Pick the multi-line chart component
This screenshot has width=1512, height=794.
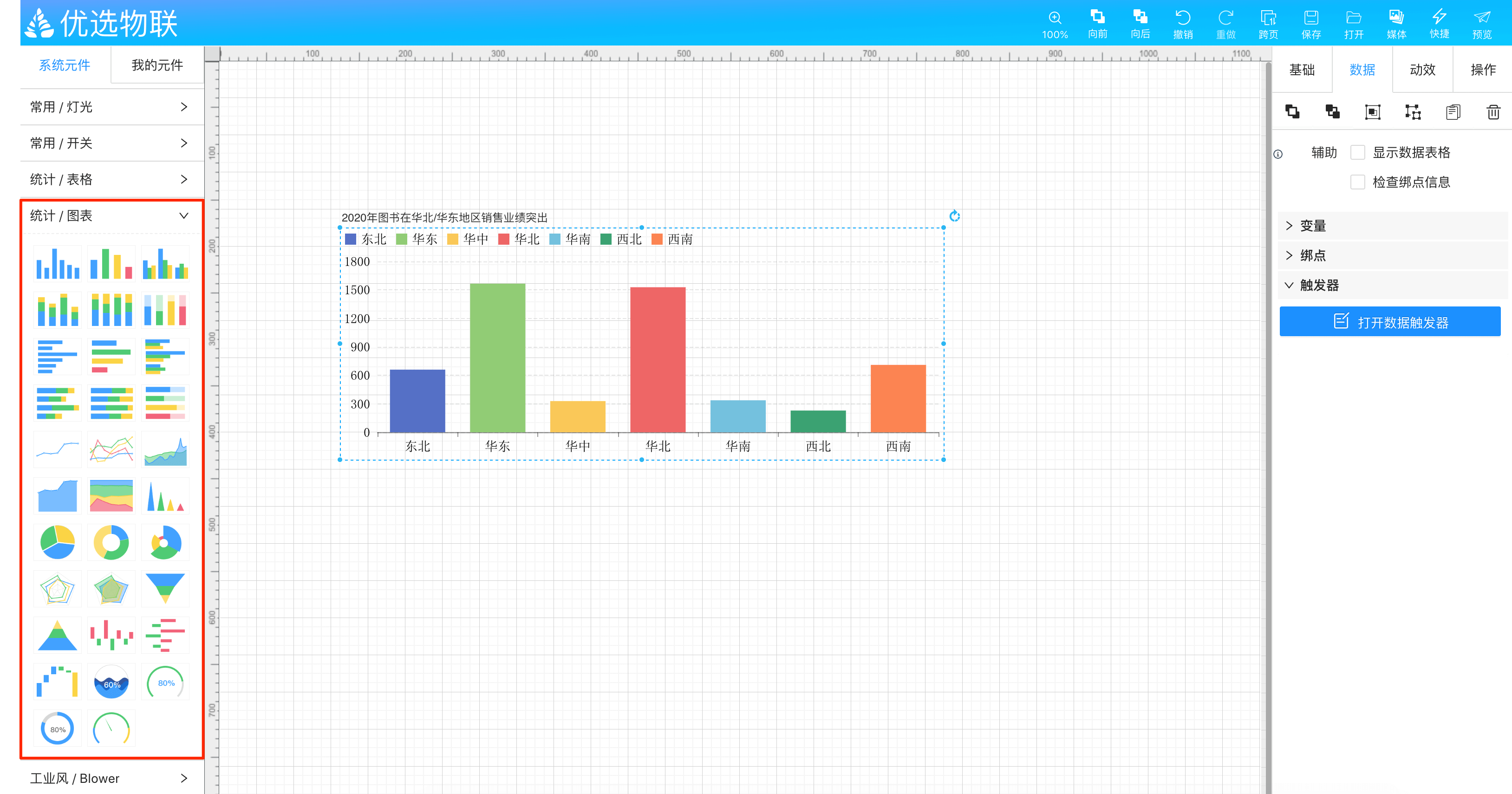coord(111,449)
